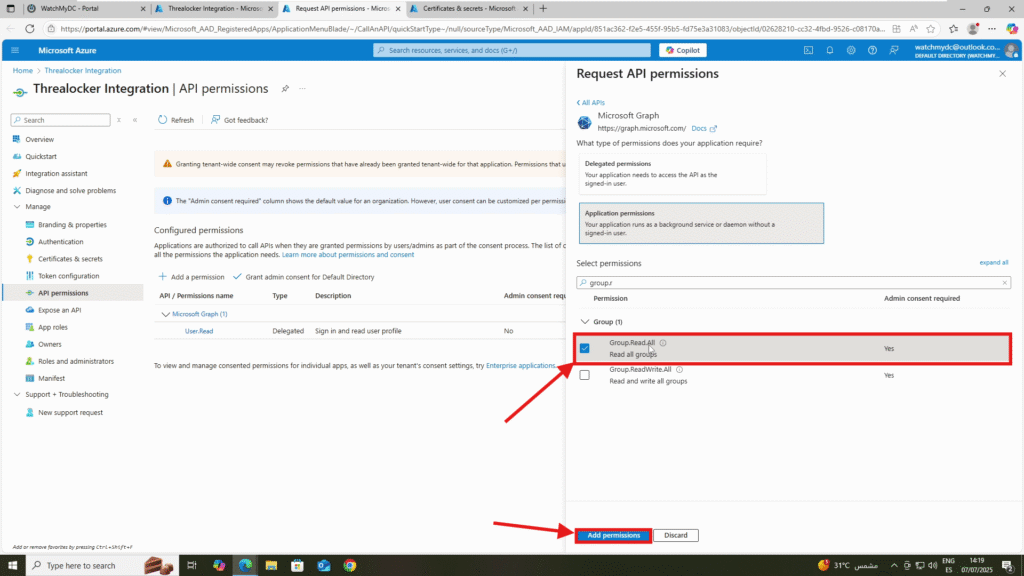Screen dimensions: 1024x576
Task: Reload the browser page
Action: (30, 29)
